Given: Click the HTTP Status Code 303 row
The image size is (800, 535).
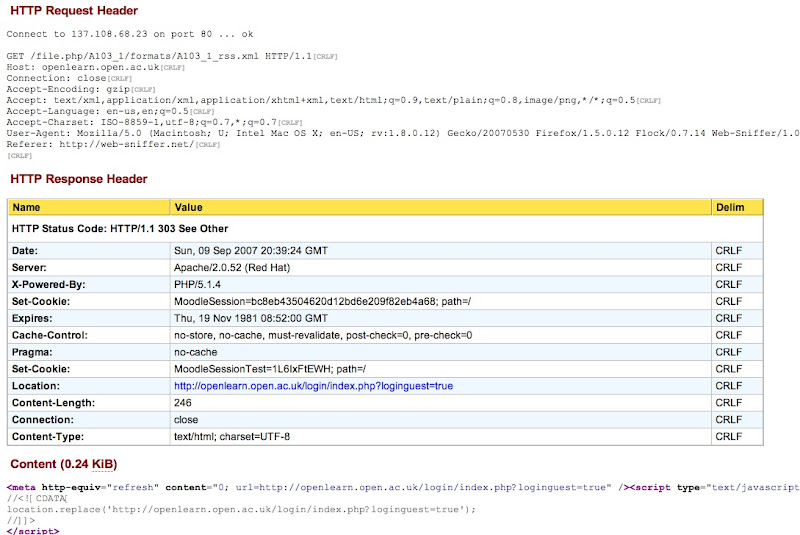Looking at the screenshot, I should [119, 229].
